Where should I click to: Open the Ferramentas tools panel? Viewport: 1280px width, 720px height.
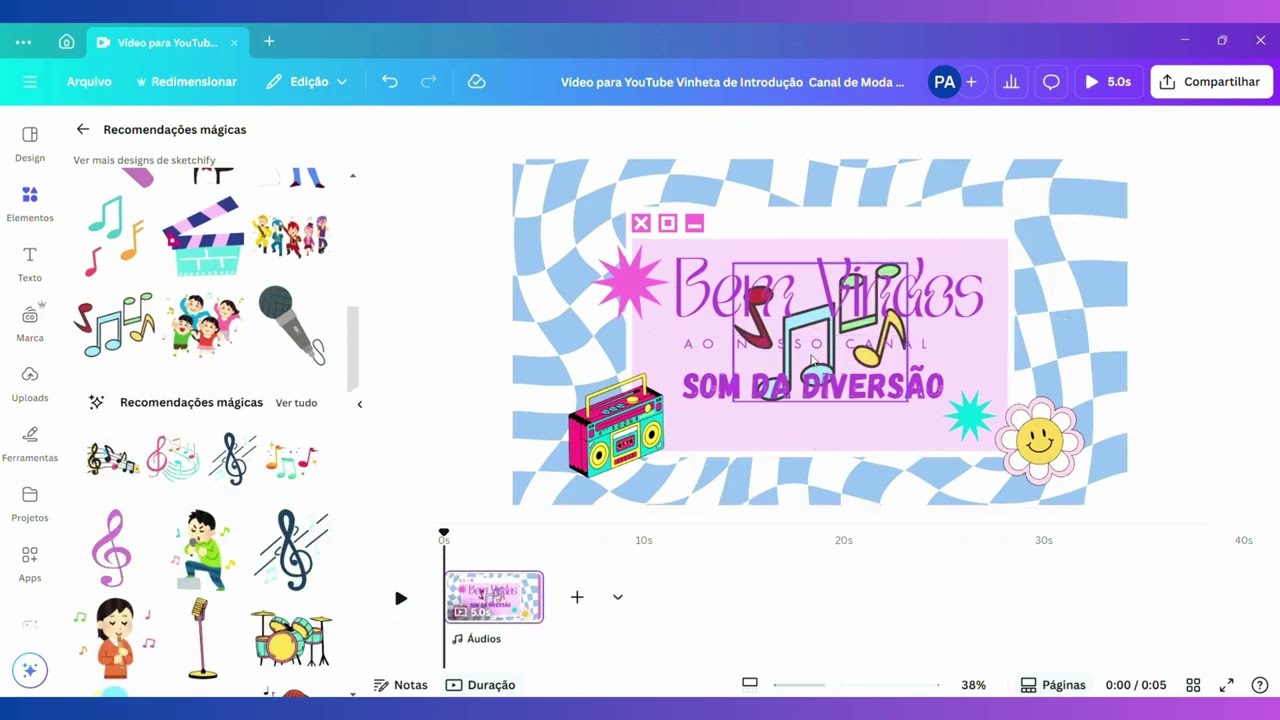pos(30,444)
